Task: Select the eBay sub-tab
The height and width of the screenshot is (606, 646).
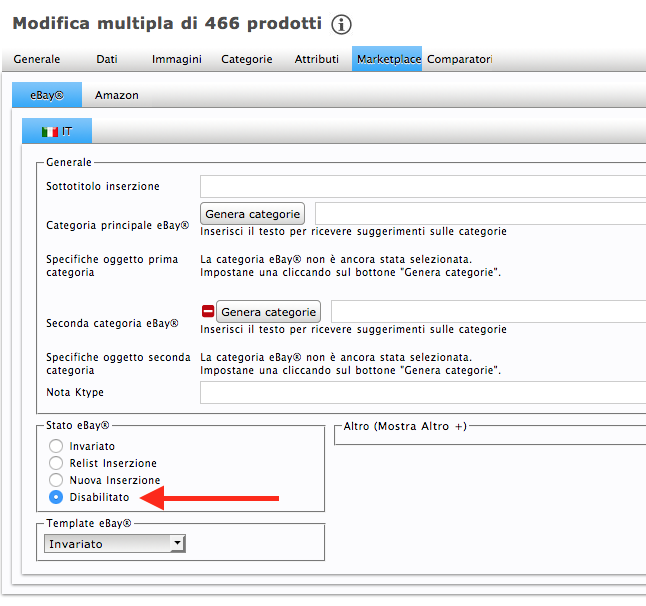Action: click(47, 95)
